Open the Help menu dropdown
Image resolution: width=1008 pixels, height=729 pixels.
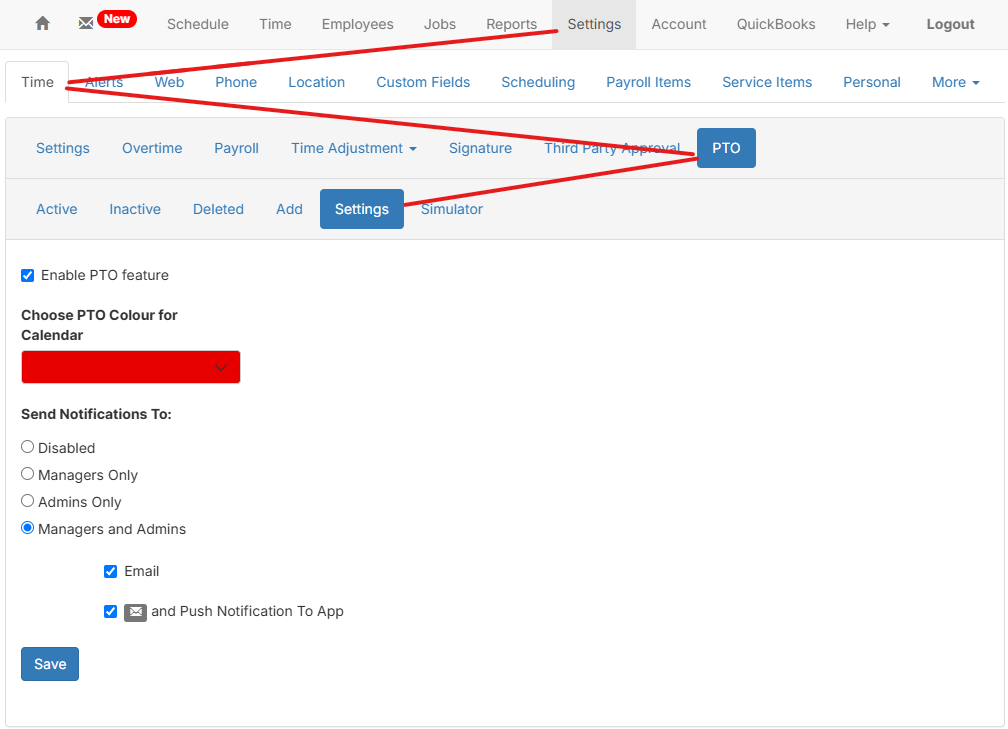[x=866, y=23]
